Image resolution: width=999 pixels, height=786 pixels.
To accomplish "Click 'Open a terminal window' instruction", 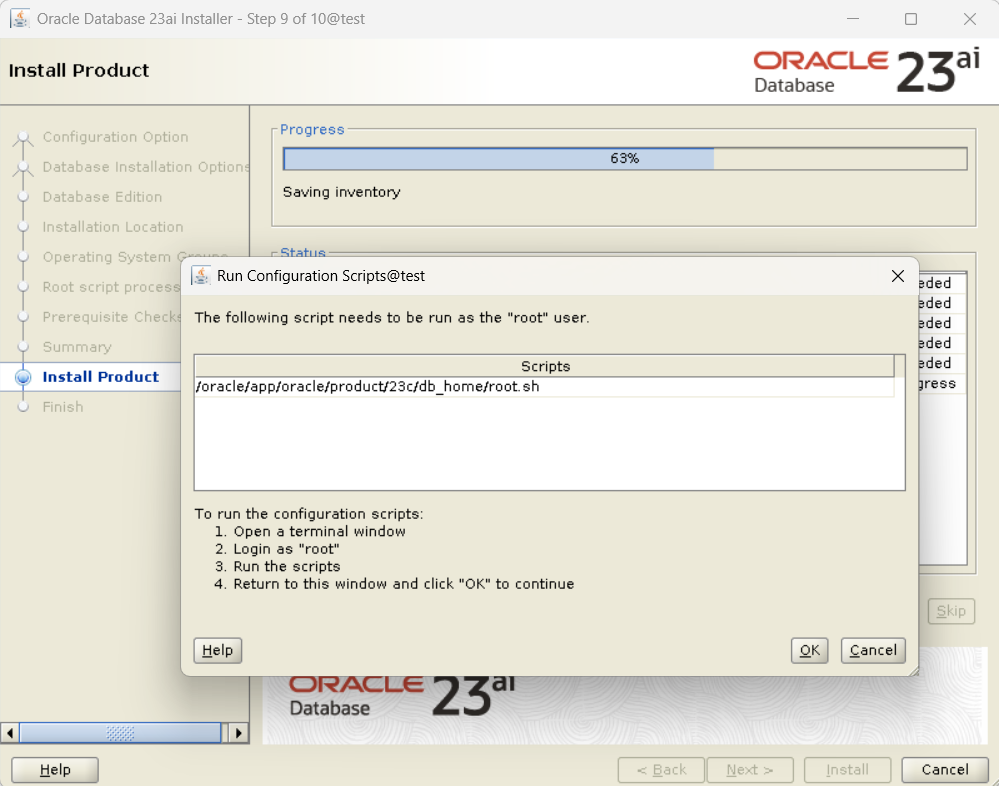I will [x=319, y=531].
